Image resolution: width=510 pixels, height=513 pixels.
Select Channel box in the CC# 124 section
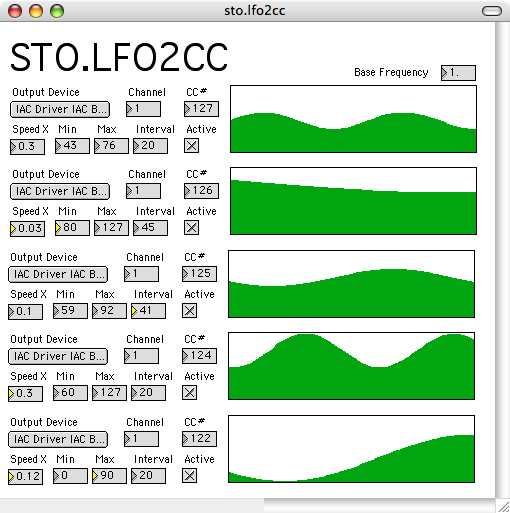[141, 356]
